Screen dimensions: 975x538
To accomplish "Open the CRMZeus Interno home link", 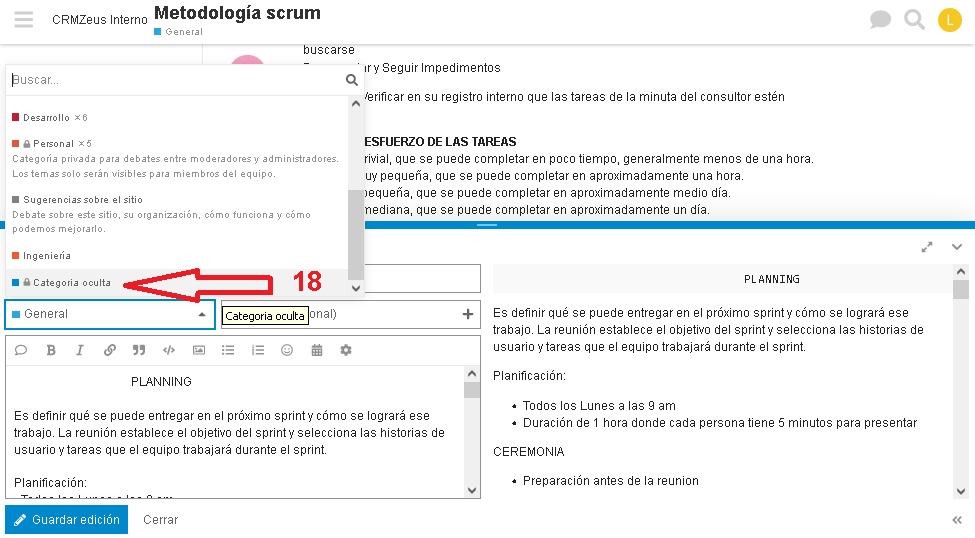I will [x=99, y=20].
